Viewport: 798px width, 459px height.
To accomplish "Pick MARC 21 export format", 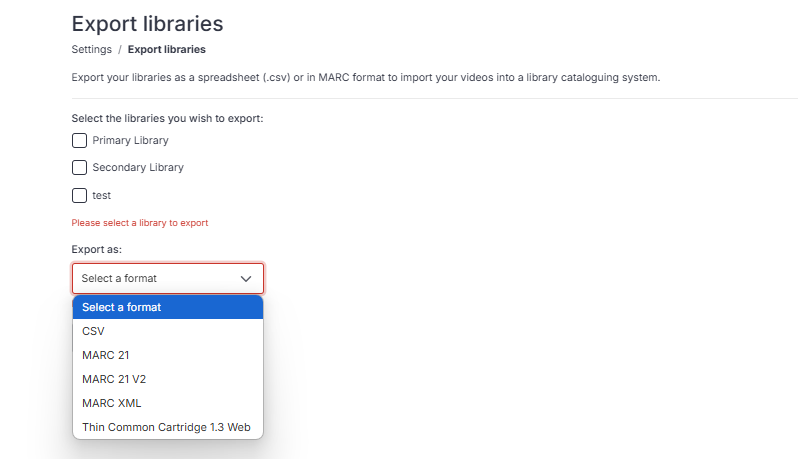I will [x=168, y=355].
